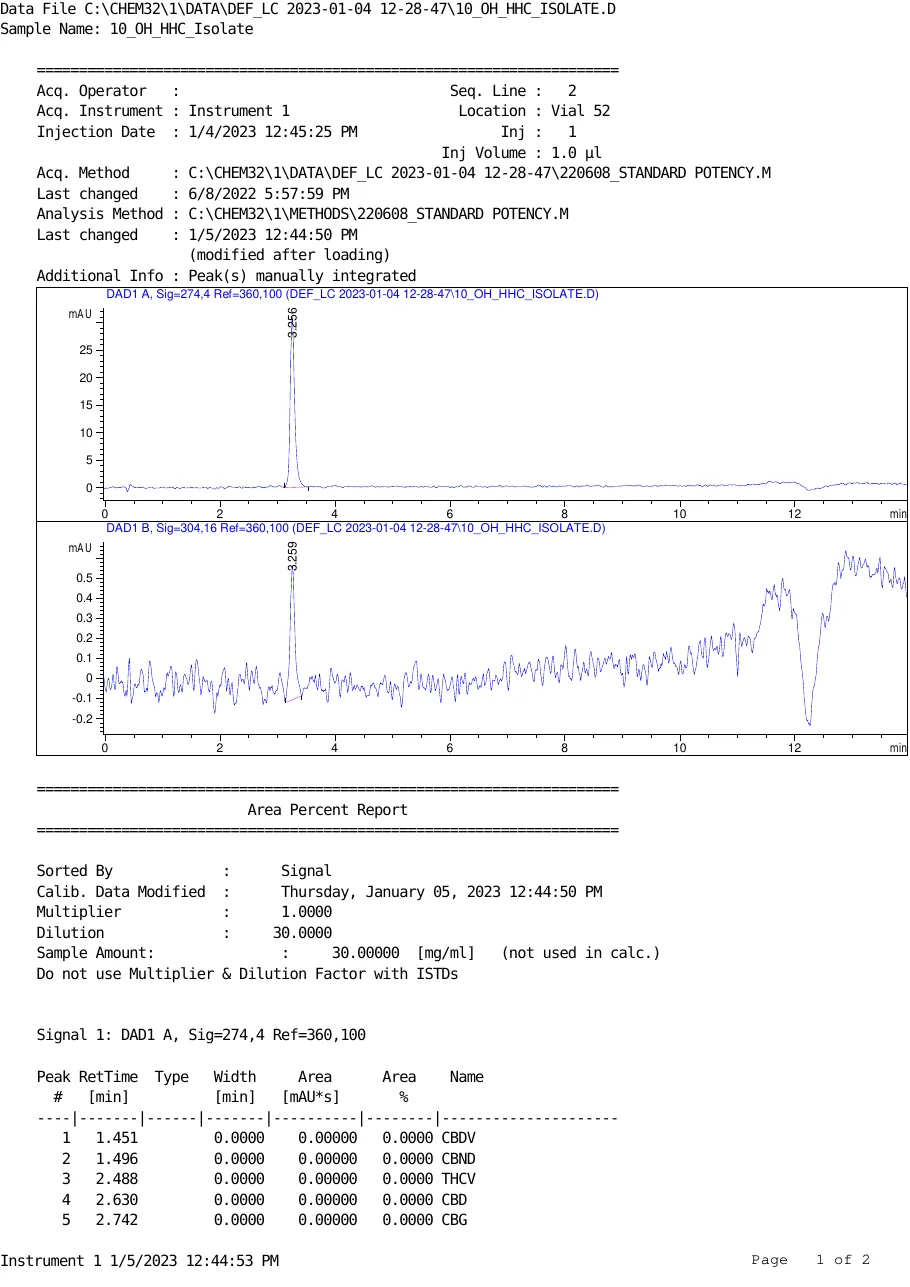Click Peak(s) manually integrated info line
The width and height of the screenshot is (910, 1287).
(302, 276)
